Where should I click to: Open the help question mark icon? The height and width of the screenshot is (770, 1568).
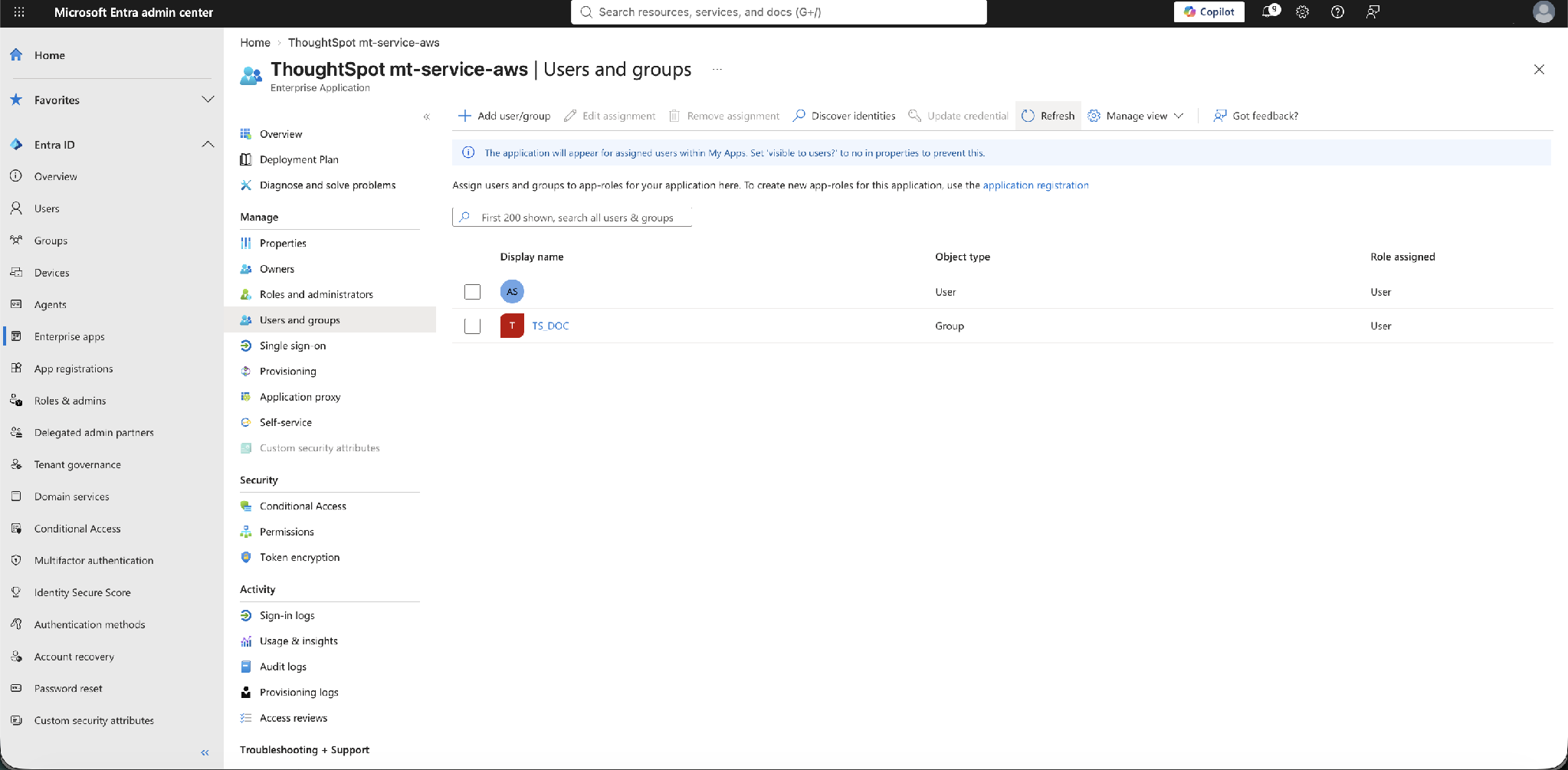tap(1337, 11)
